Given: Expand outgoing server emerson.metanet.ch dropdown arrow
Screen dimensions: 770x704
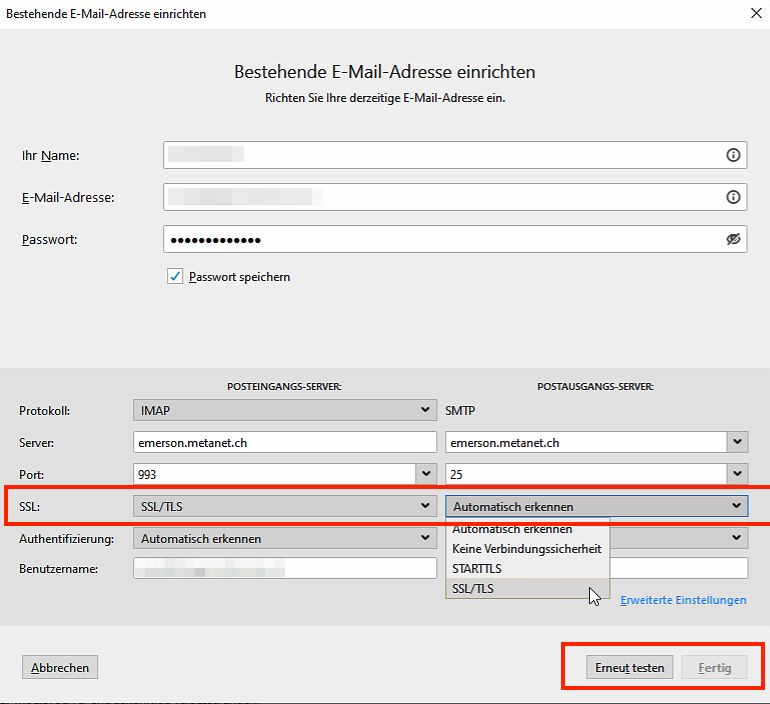Looking at the screenshot, I should (x=737, y=442).
